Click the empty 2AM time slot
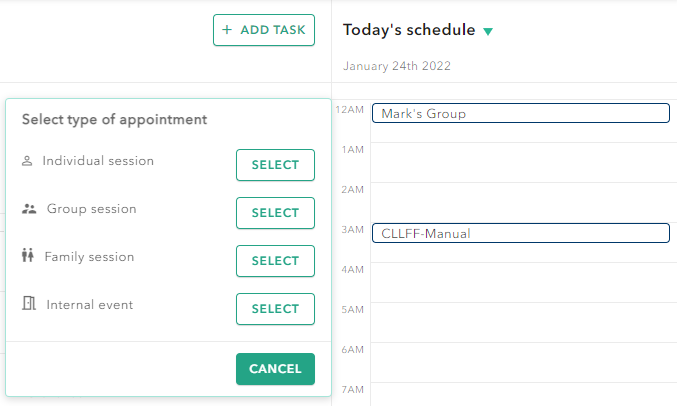Screen dimensions: 677x406 [x=520, y=202]
